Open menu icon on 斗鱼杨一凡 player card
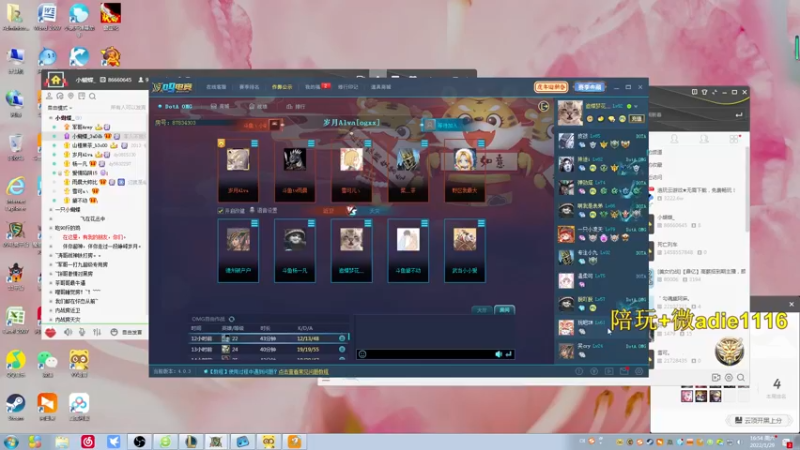 [311, 223]
